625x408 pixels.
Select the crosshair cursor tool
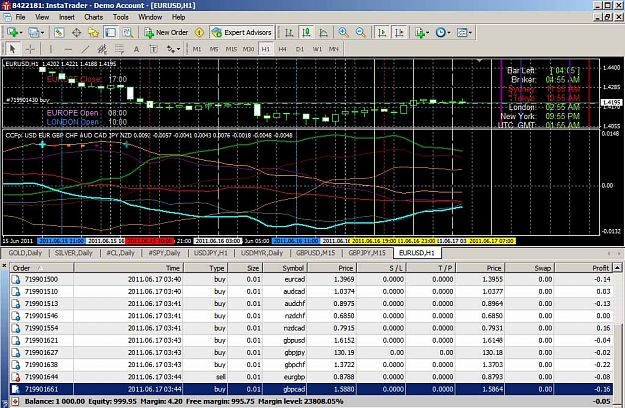30,49
